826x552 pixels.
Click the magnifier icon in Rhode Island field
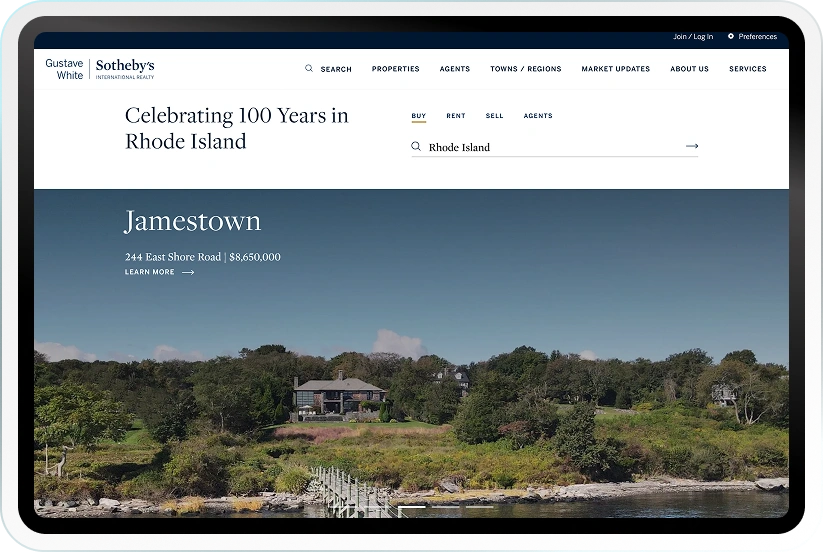[x=416, y=146]
